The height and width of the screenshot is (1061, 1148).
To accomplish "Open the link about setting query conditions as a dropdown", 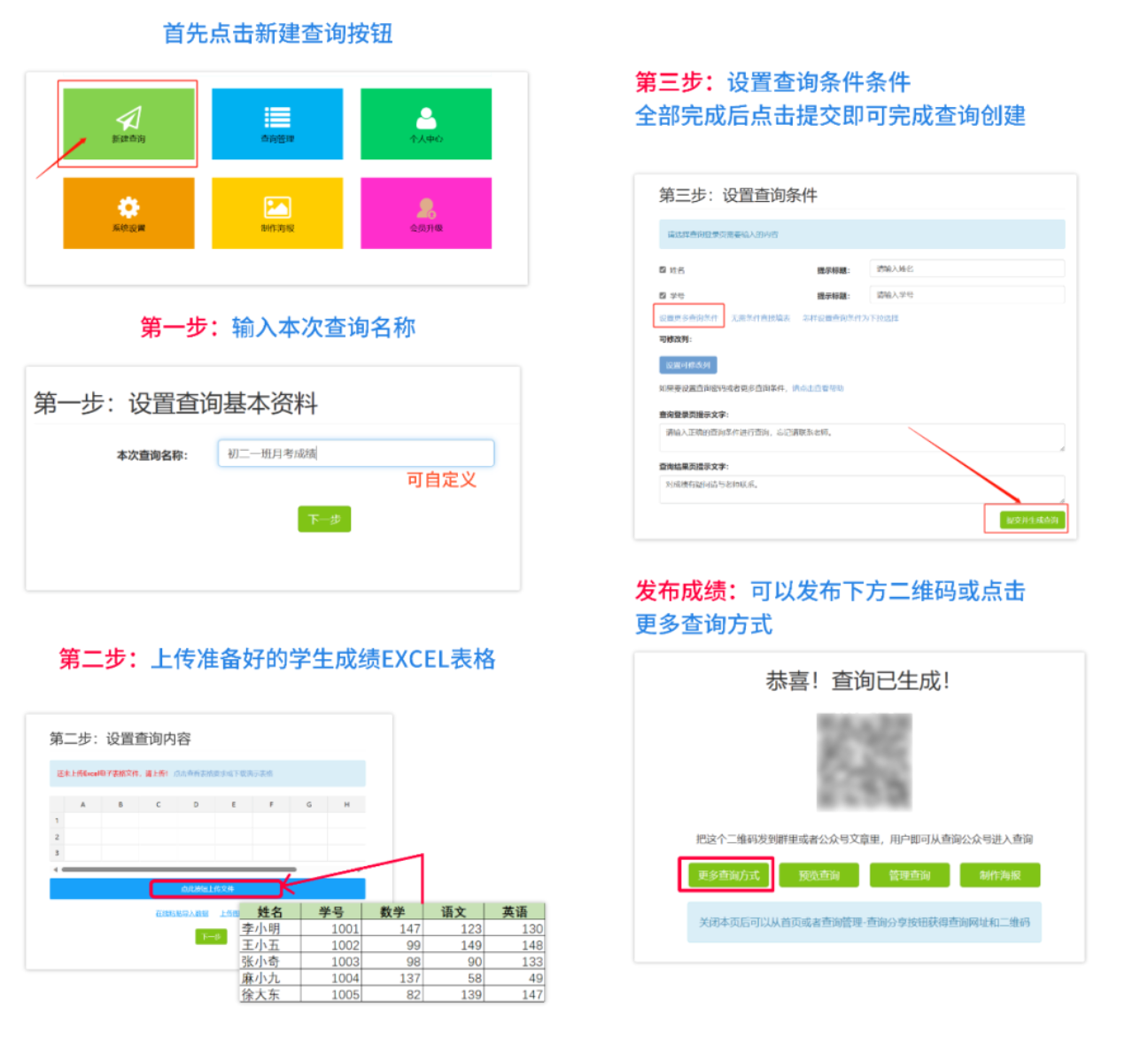I will click(x=850, y=317).
